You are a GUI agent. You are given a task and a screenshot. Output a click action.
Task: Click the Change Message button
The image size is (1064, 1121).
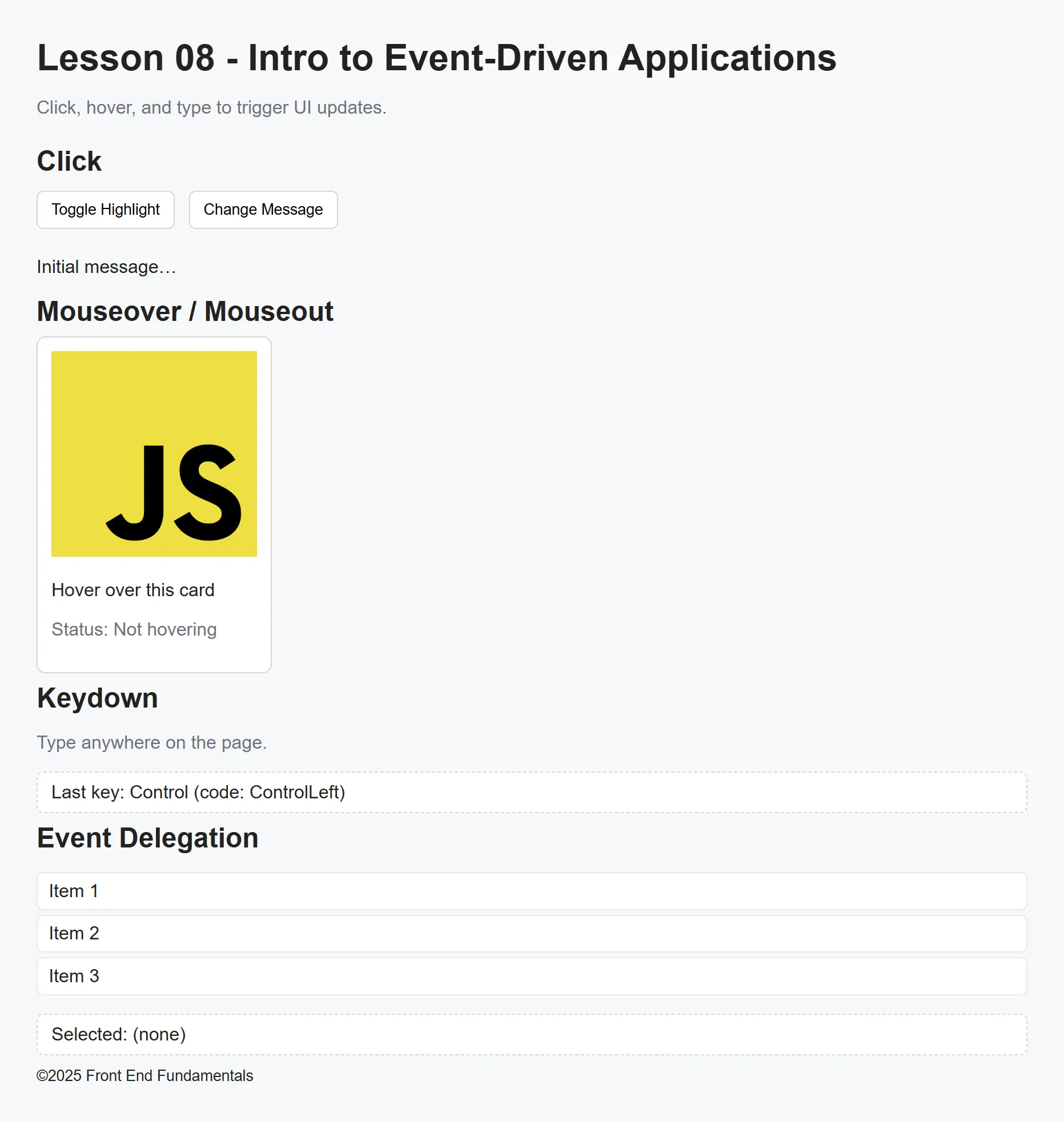(263, 210)
